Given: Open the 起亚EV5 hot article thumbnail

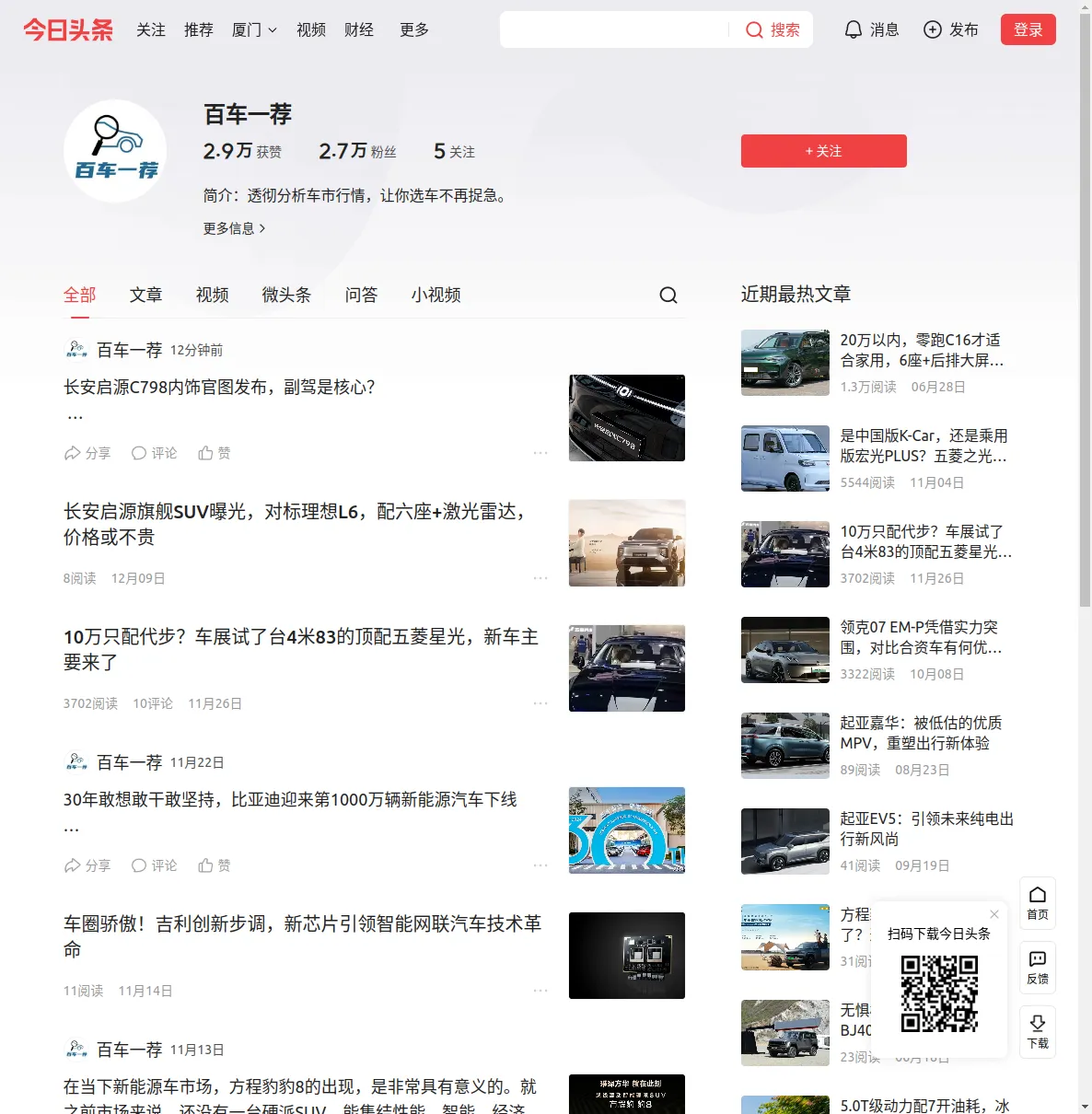Looking at the screenshot, I should 785,841.
